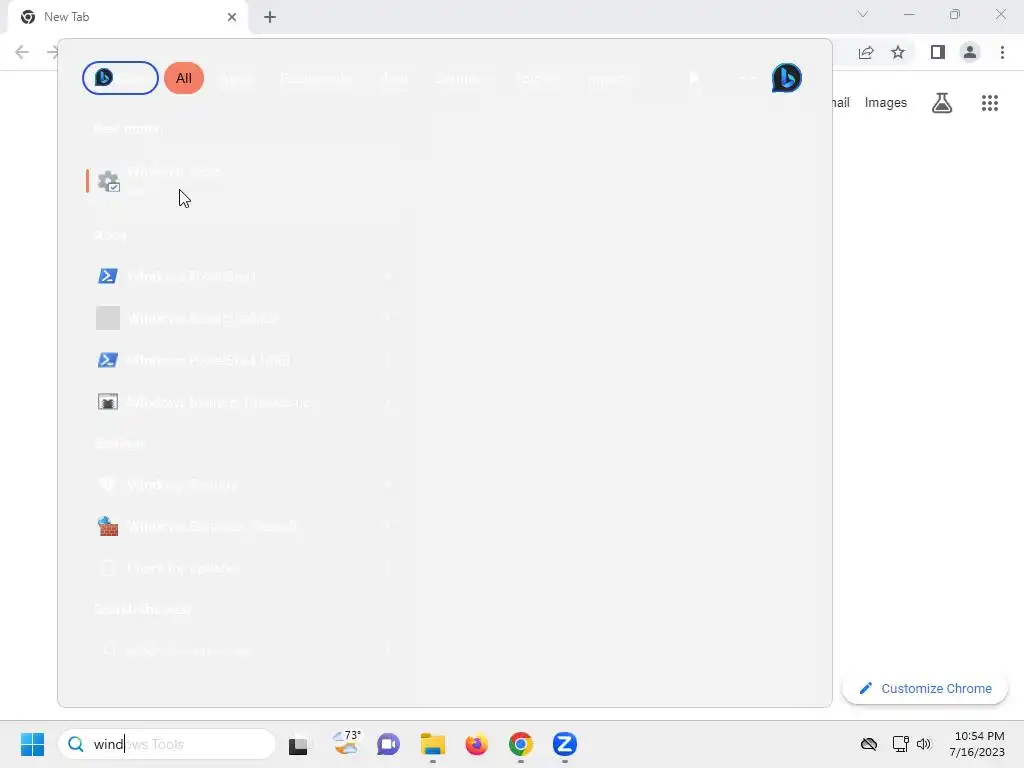Open a new Chrome tab
Screen dimensions: 1024x768
point(270,17)
